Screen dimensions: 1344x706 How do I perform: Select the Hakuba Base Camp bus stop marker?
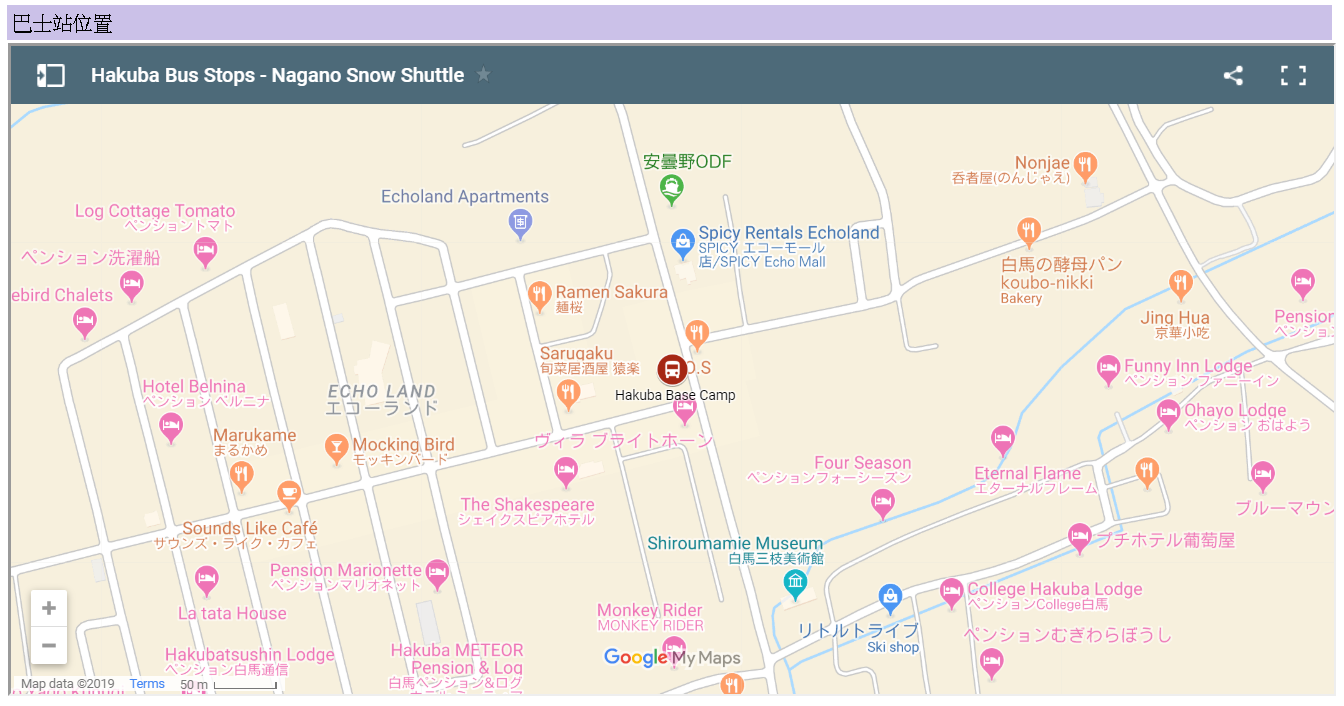pos(673,370)
